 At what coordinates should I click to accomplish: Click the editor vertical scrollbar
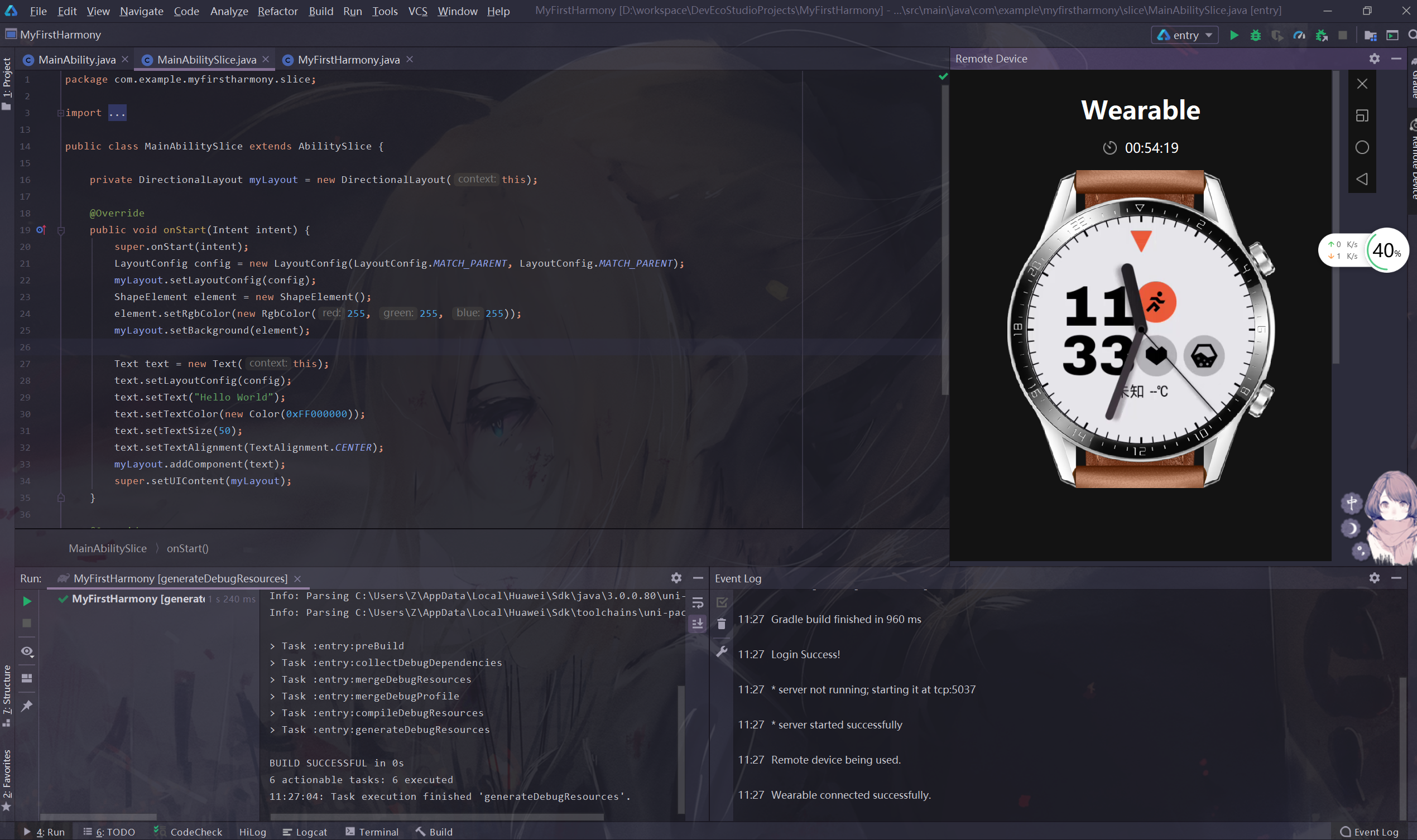(944, 239)
